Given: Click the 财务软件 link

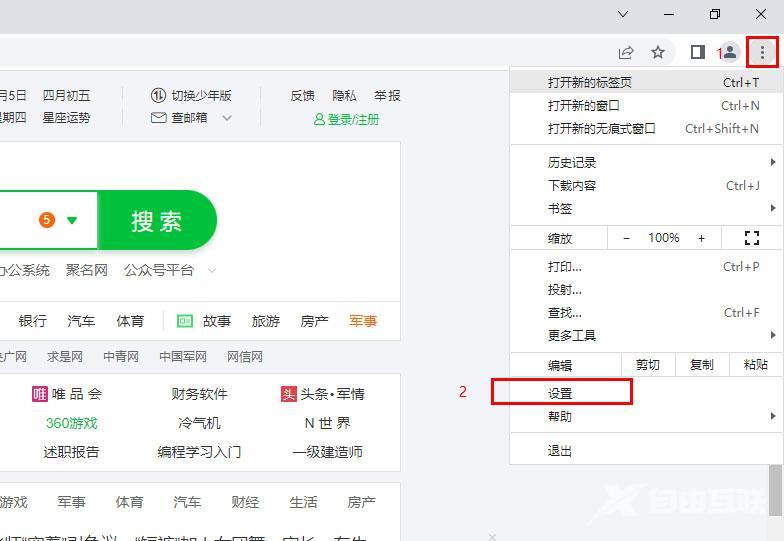Looking at the screenshot, I should [199, 394].
